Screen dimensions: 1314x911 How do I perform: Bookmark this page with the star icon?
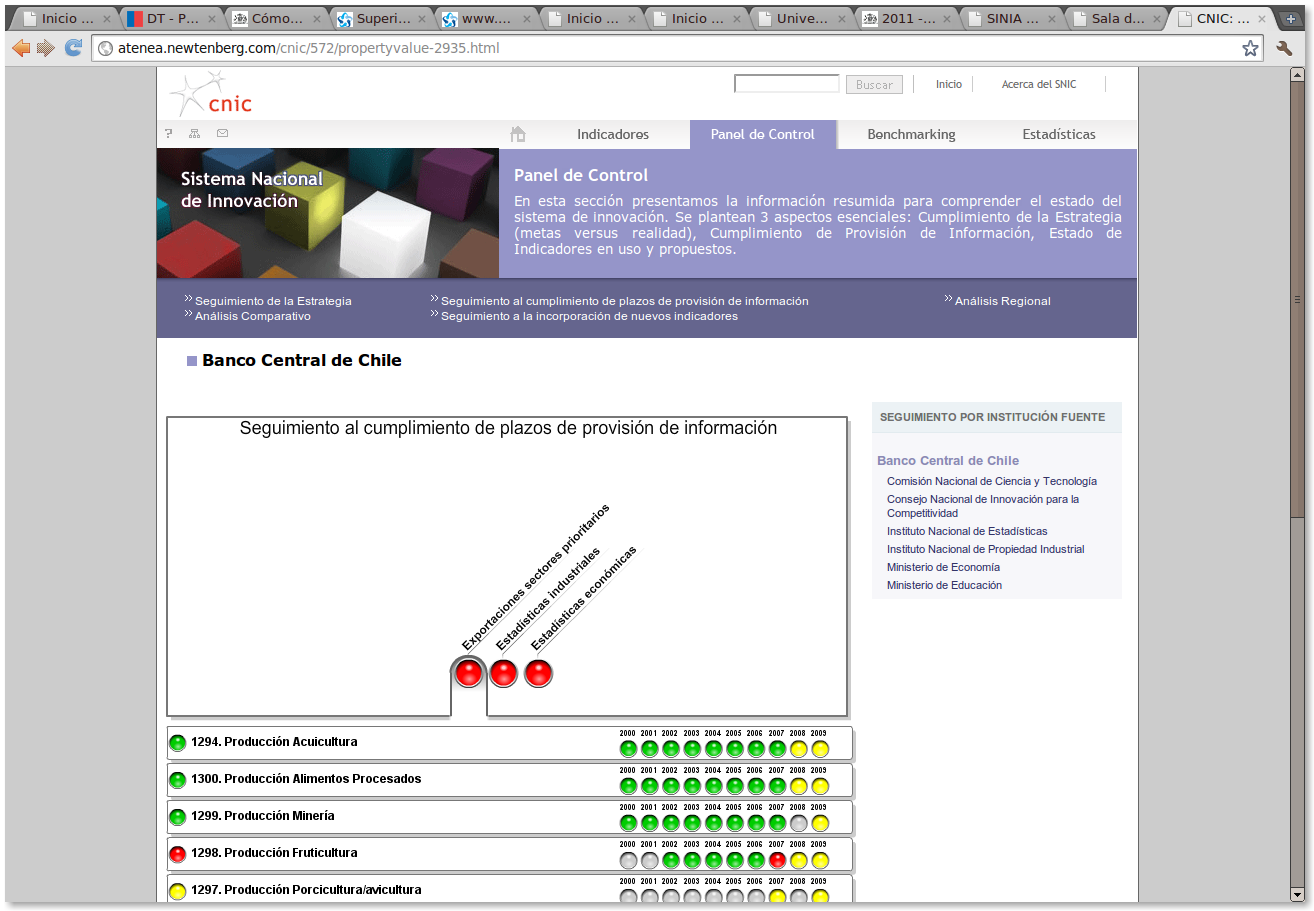(x=1250, y=48)
